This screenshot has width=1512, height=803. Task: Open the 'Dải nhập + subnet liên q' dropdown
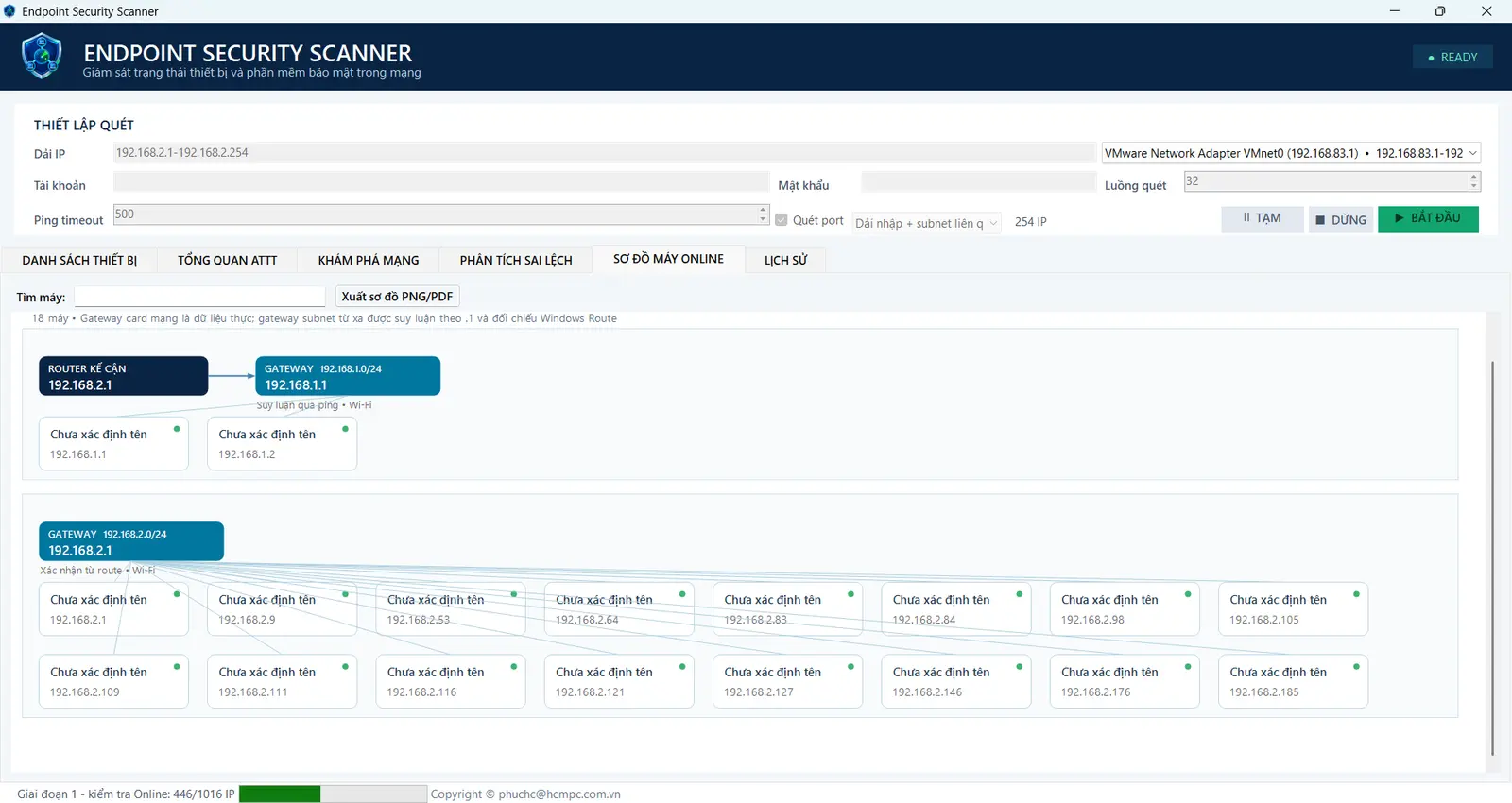click(x=926, y=223)
